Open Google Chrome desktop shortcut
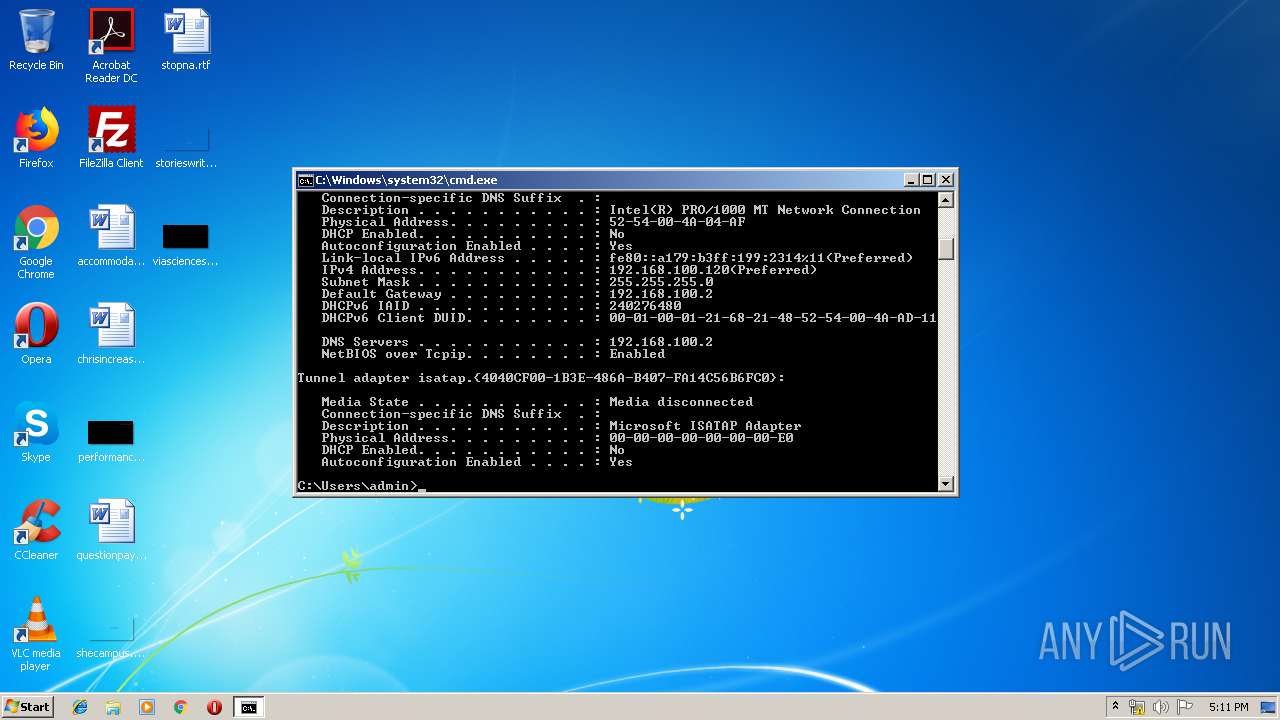Image resolution: width=1280 pixels, height=720 pixels. click(36, 242)
